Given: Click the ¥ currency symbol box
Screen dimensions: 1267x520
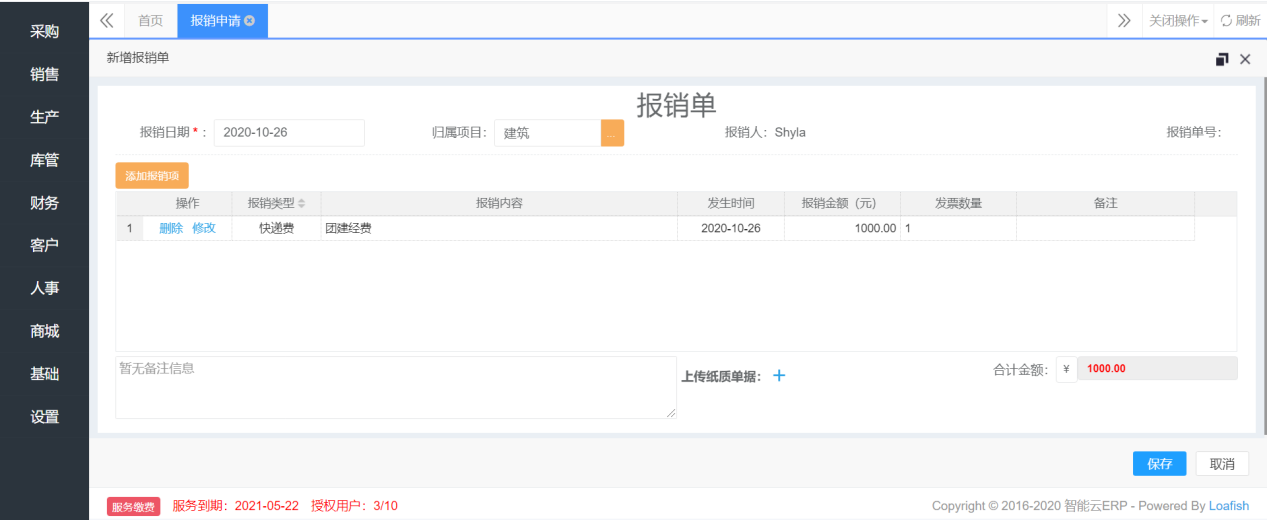Looking at the screenshot, I should 1066,369.
